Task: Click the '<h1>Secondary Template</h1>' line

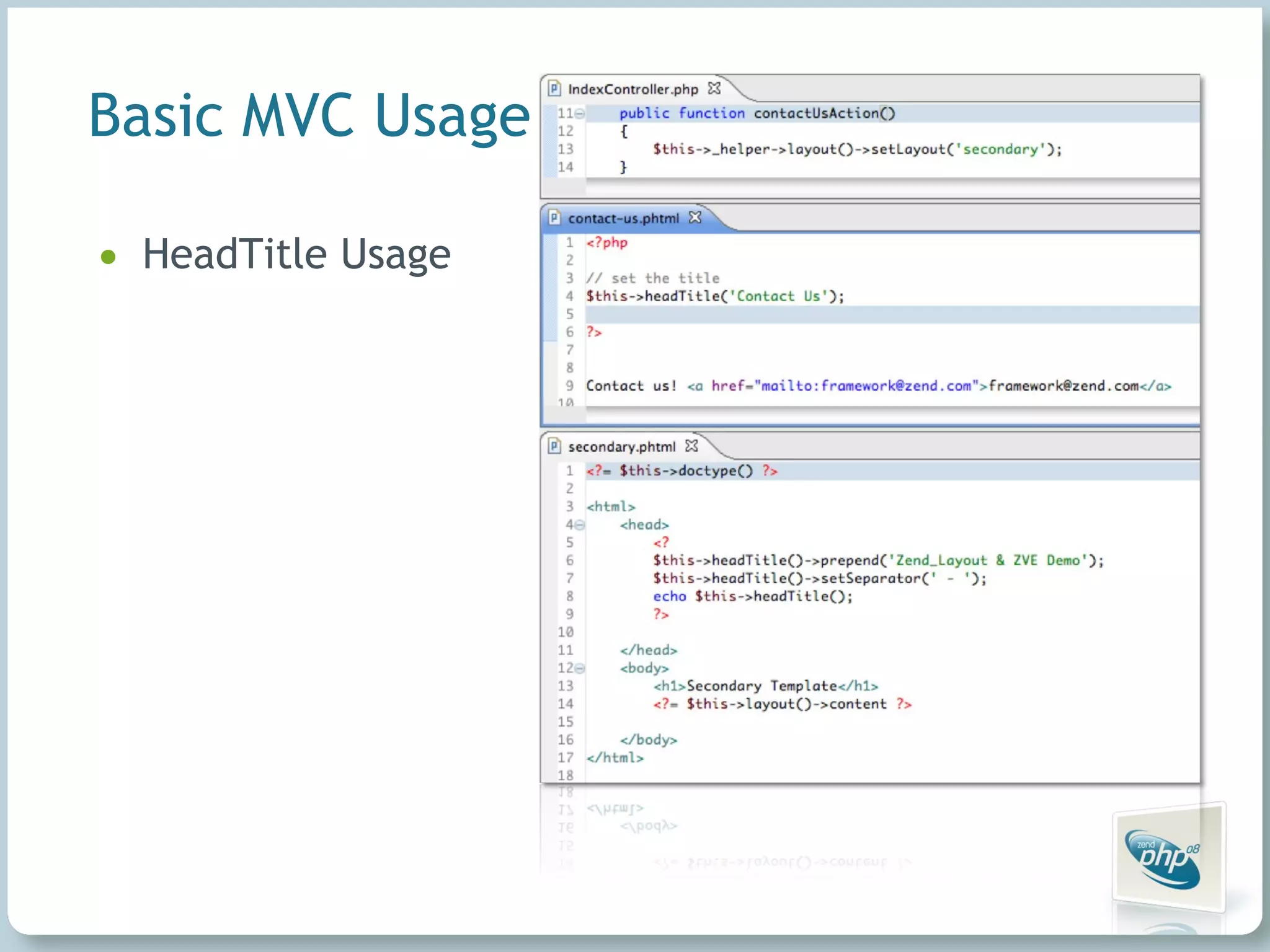Action: point(766,686)
